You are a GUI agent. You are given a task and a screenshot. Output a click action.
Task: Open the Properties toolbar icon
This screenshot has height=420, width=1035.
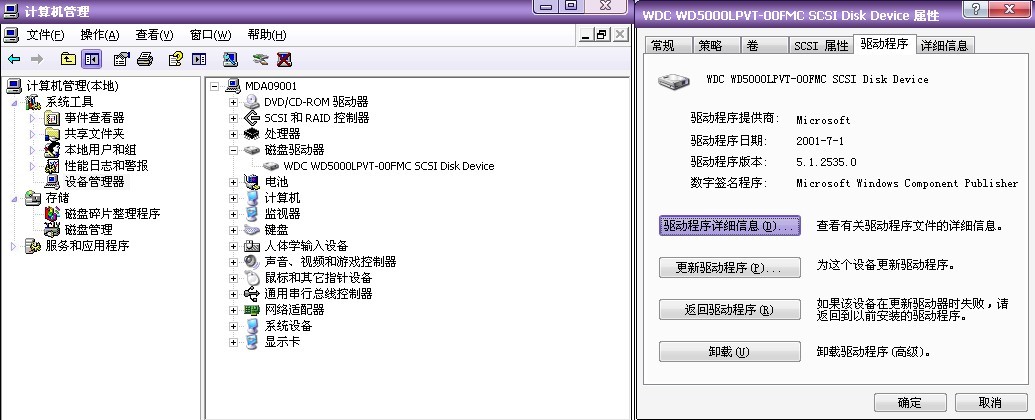pos(121,59)
